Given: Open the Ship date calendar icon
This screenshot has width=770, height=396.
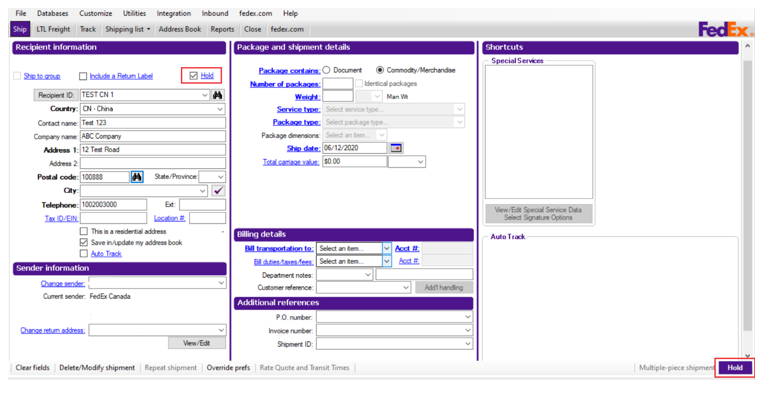Looking at the screenshot, I should click(396, 148).
